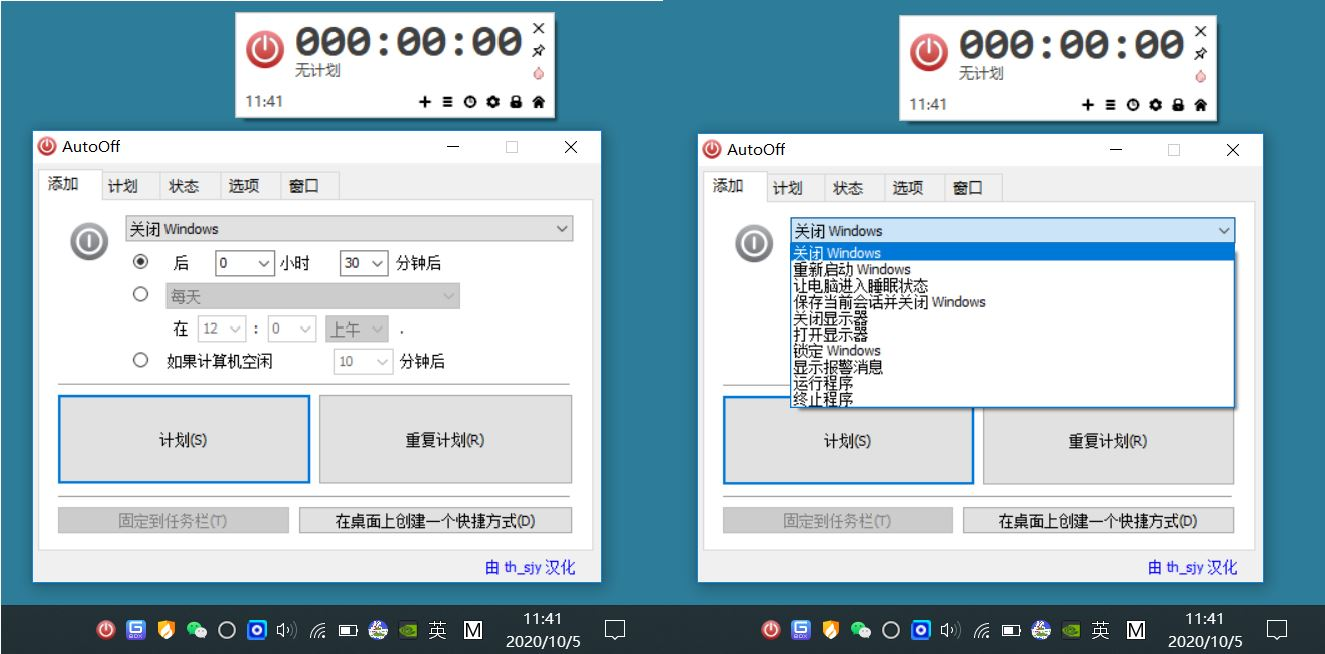
Task: Click the droplet icon below the pin
Action: 539,73
